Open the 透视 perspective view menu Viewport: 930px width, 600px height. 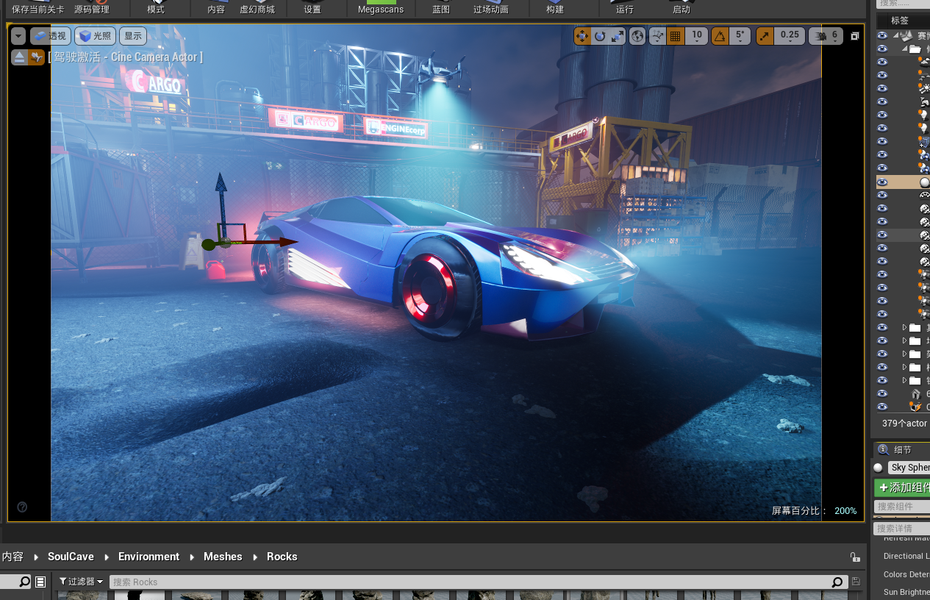click(50, 36)
